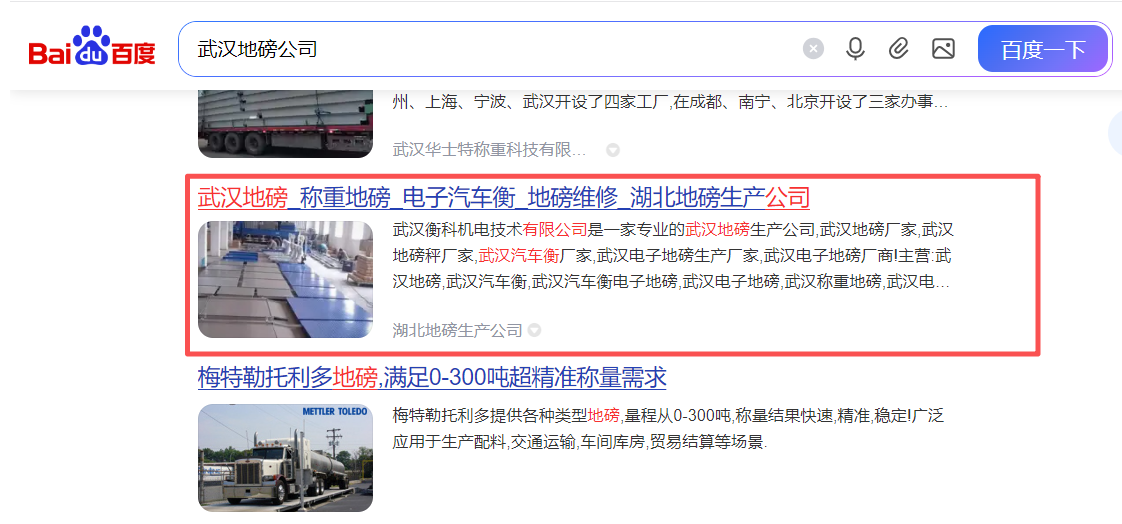
Task: Open image search via picture icon
Action: click(x=943, y=49)
